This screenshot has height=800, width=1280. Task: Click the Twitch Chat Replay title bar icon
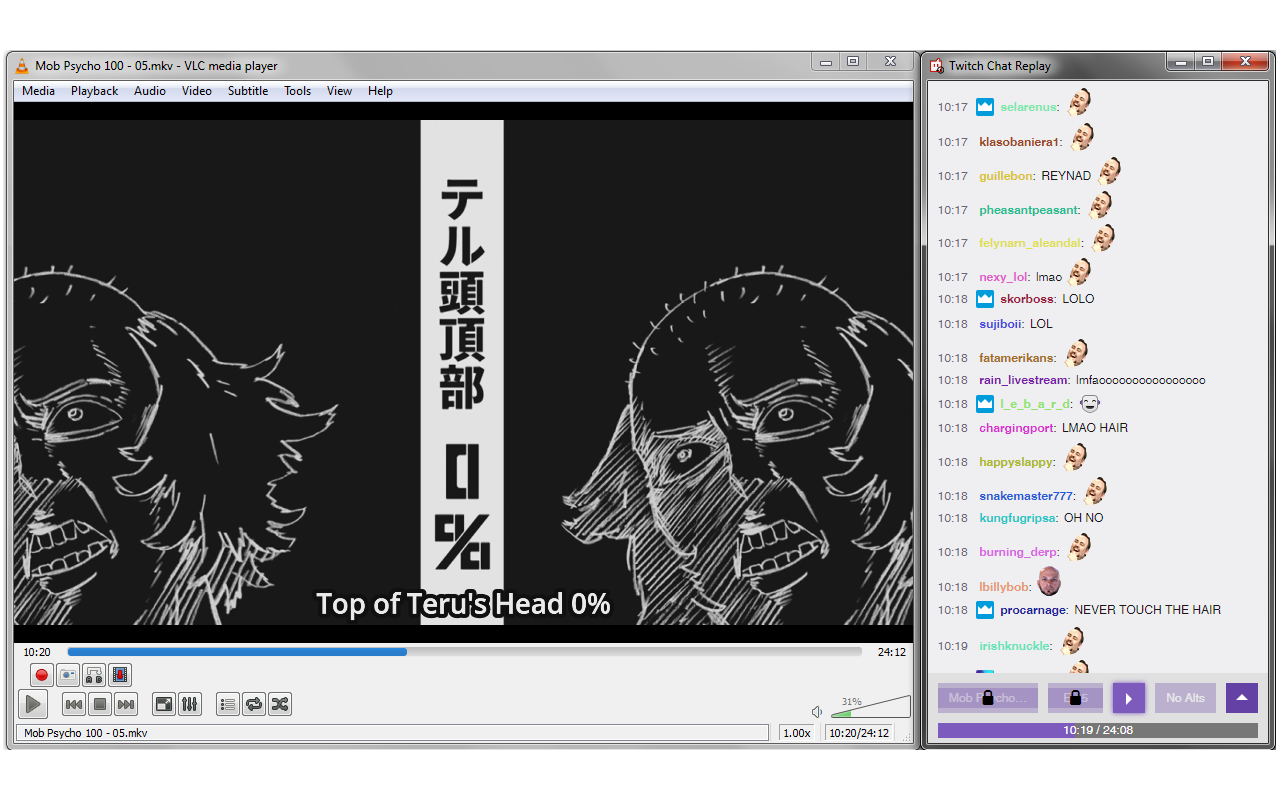click(x=937, y=66)
